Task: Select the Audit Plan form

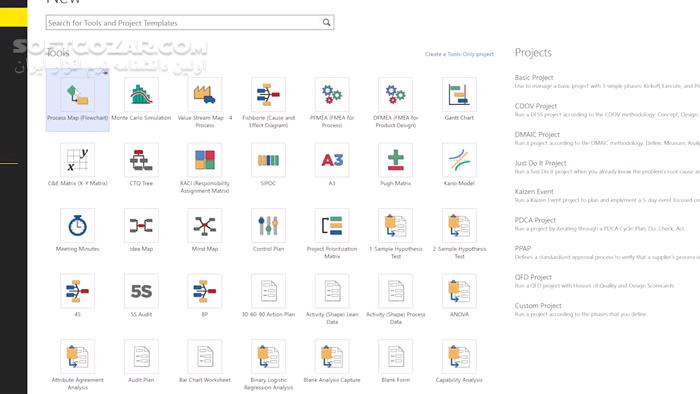Action: [141, 357]
